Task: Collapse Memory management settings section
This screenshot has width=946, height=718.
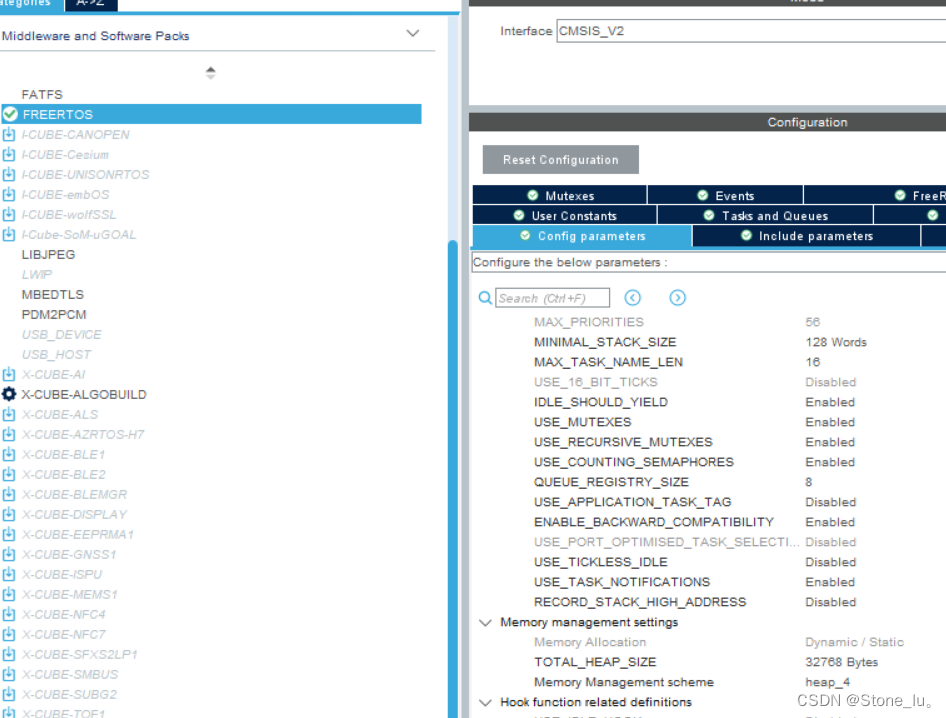Action: pos(485,622)
